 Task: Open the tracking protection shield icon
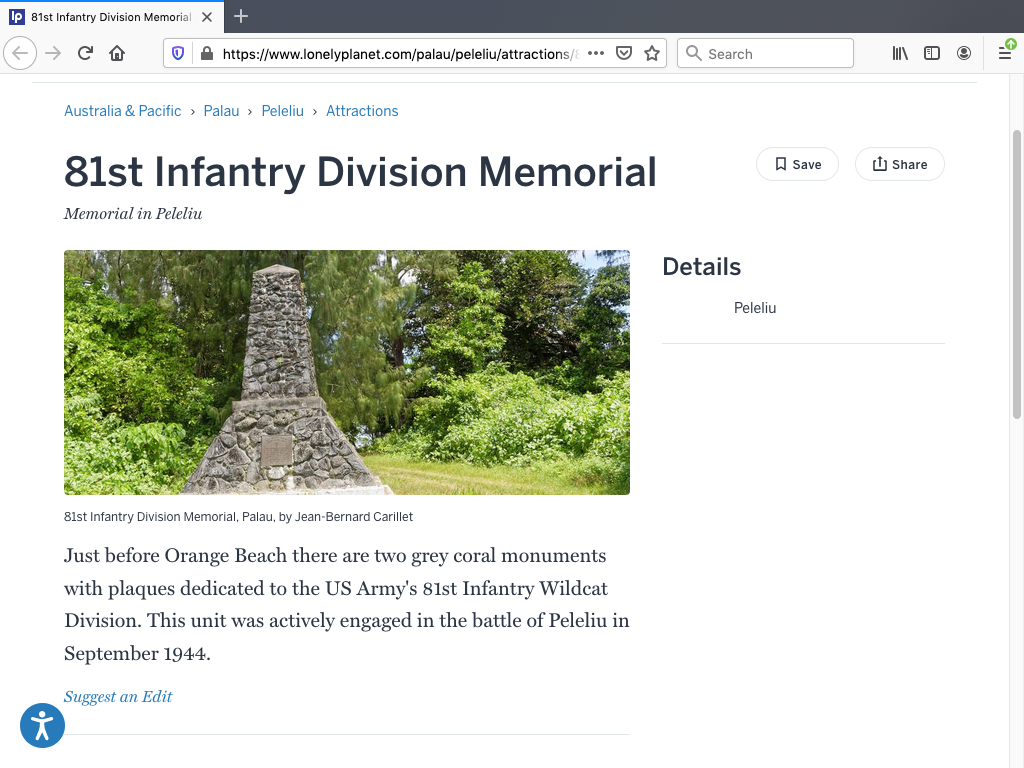point(179,54)
